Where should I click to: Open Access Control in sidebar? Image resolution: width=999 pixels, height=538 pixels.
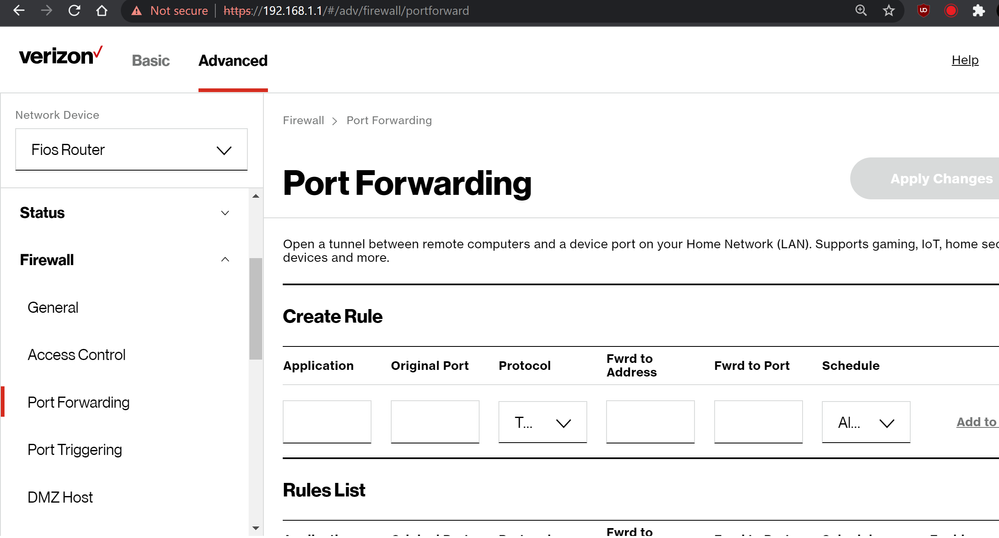(x=77, y=355)
